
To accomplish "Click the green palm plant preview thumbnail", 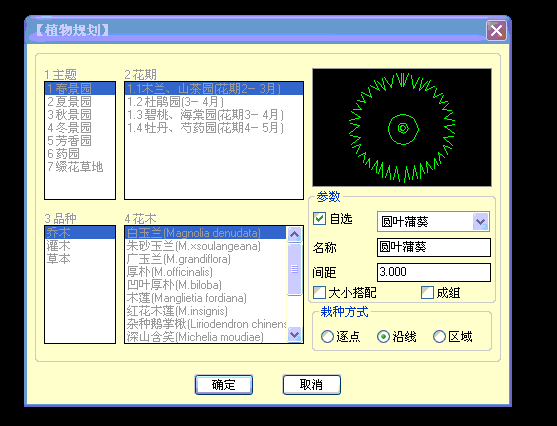I will coord(402,128).
